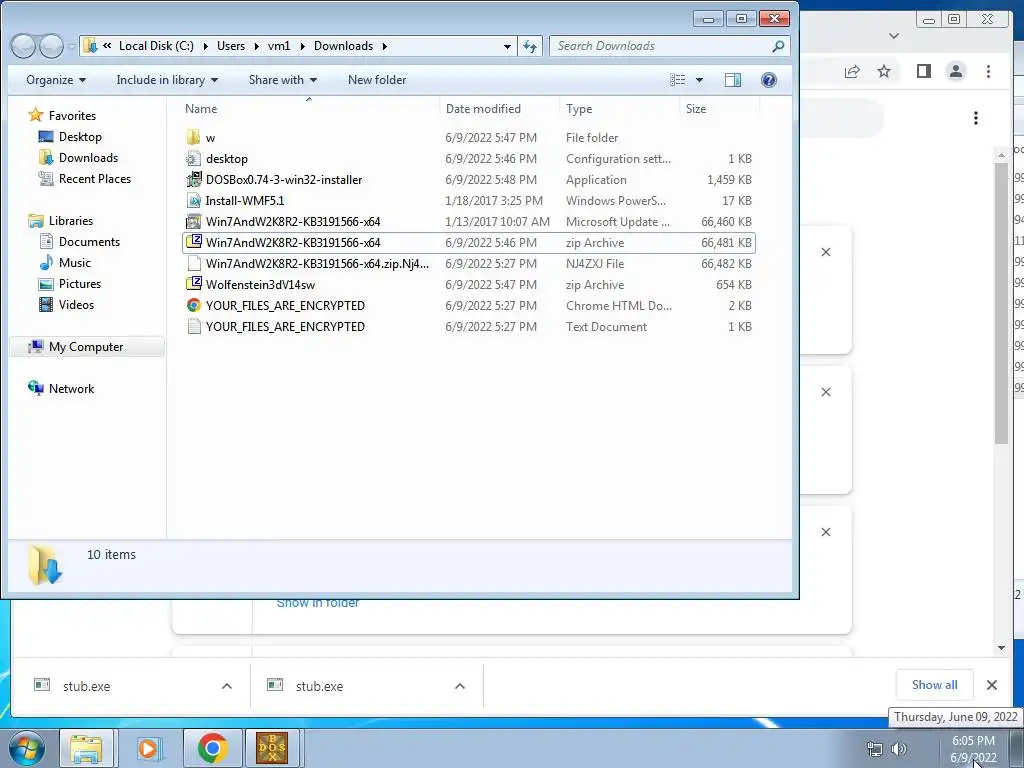The image size is (1024, 768).
Task: Click the Back navigation arrow in Explorer
Action: [x=24, y=46]
